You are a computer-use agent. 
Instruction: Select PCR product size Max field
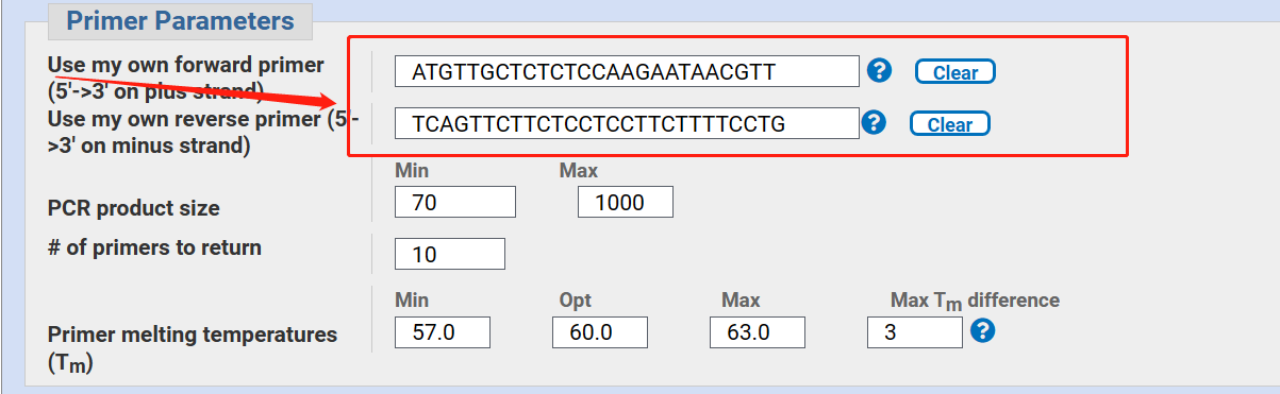pos(625,202)
